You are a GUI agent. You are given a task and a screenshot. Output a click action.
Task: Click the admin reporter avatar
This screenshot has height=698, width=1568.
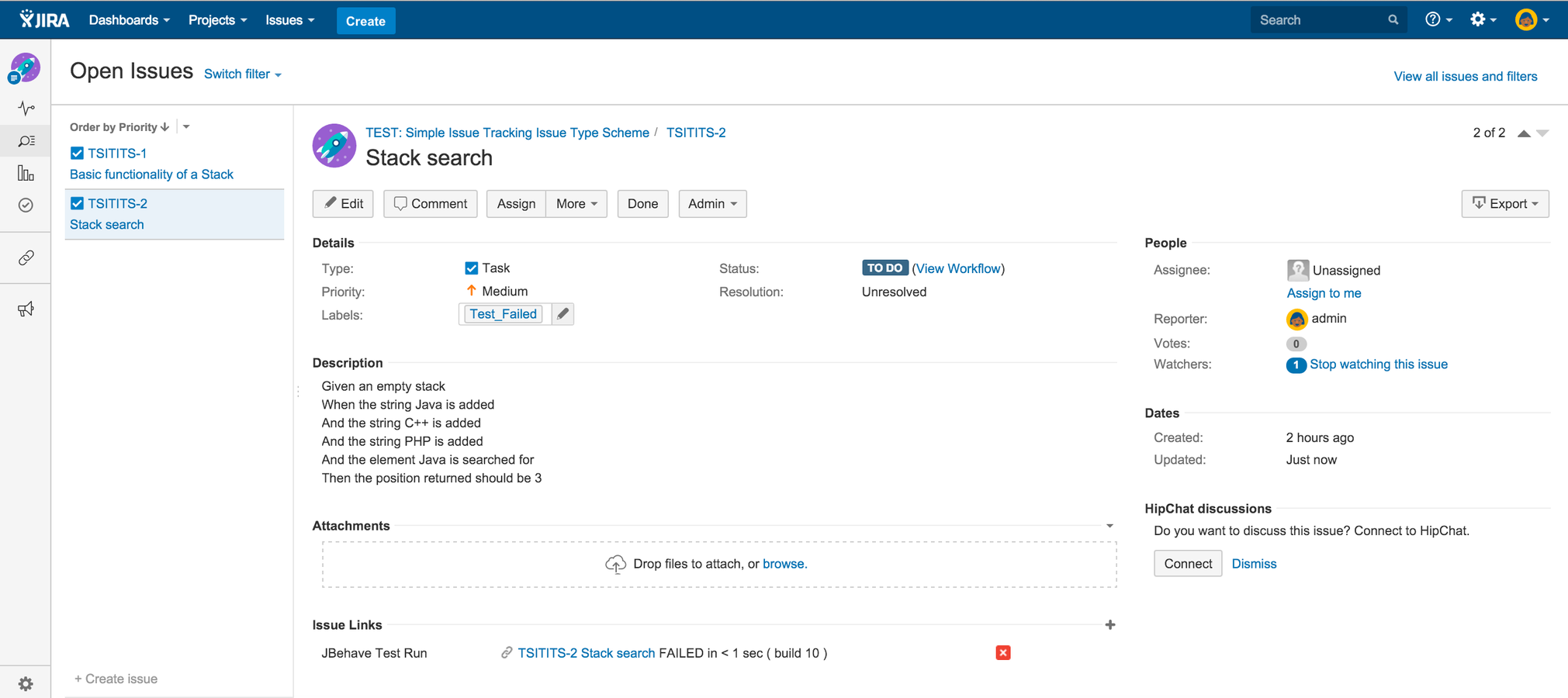pos(1296,319)
